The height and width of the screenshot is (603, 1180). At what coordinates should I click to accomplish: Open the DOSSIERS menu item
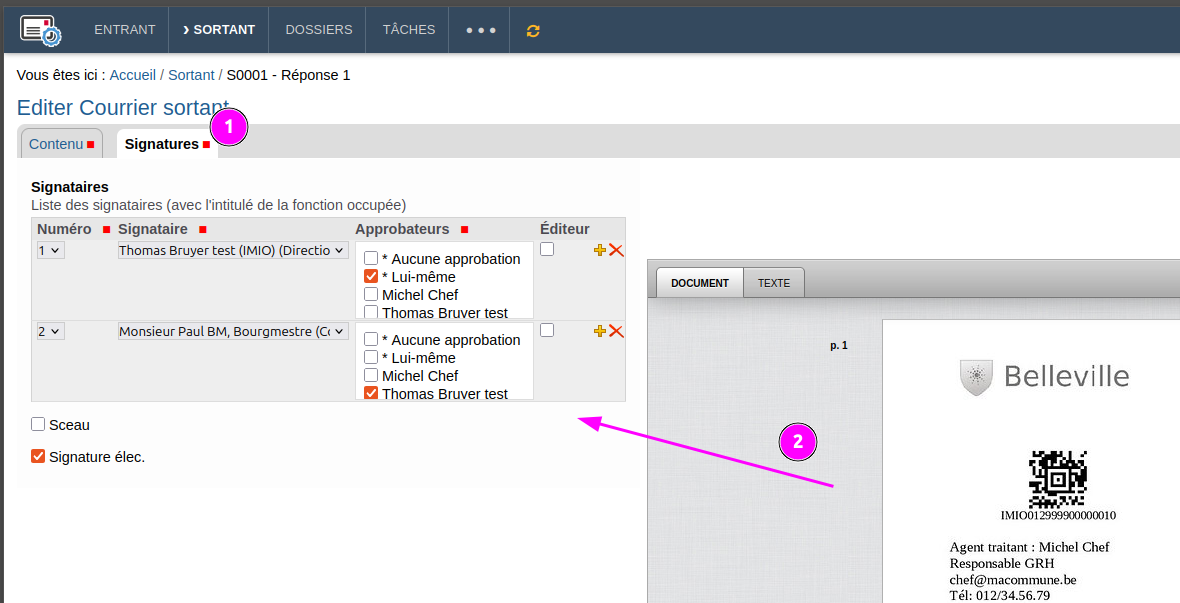point(319,30)
